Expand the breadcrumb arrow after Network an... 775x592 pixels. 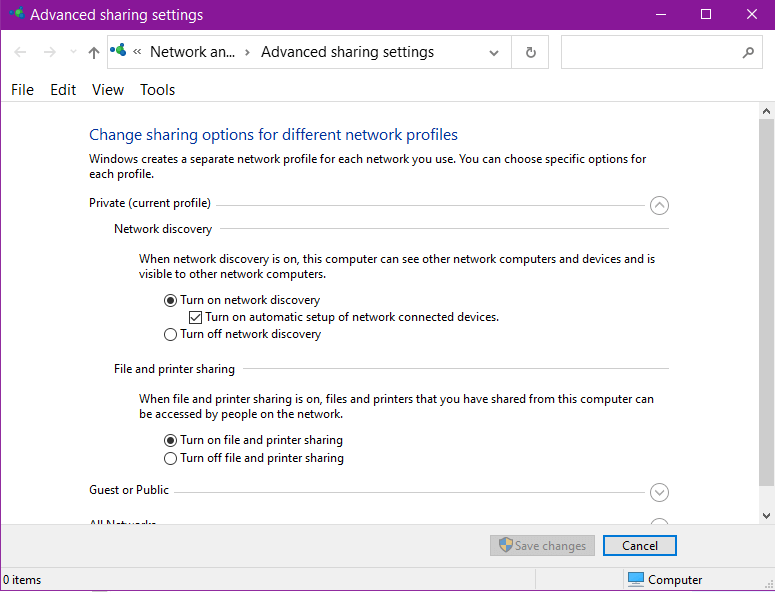click(x=247, y=52)
